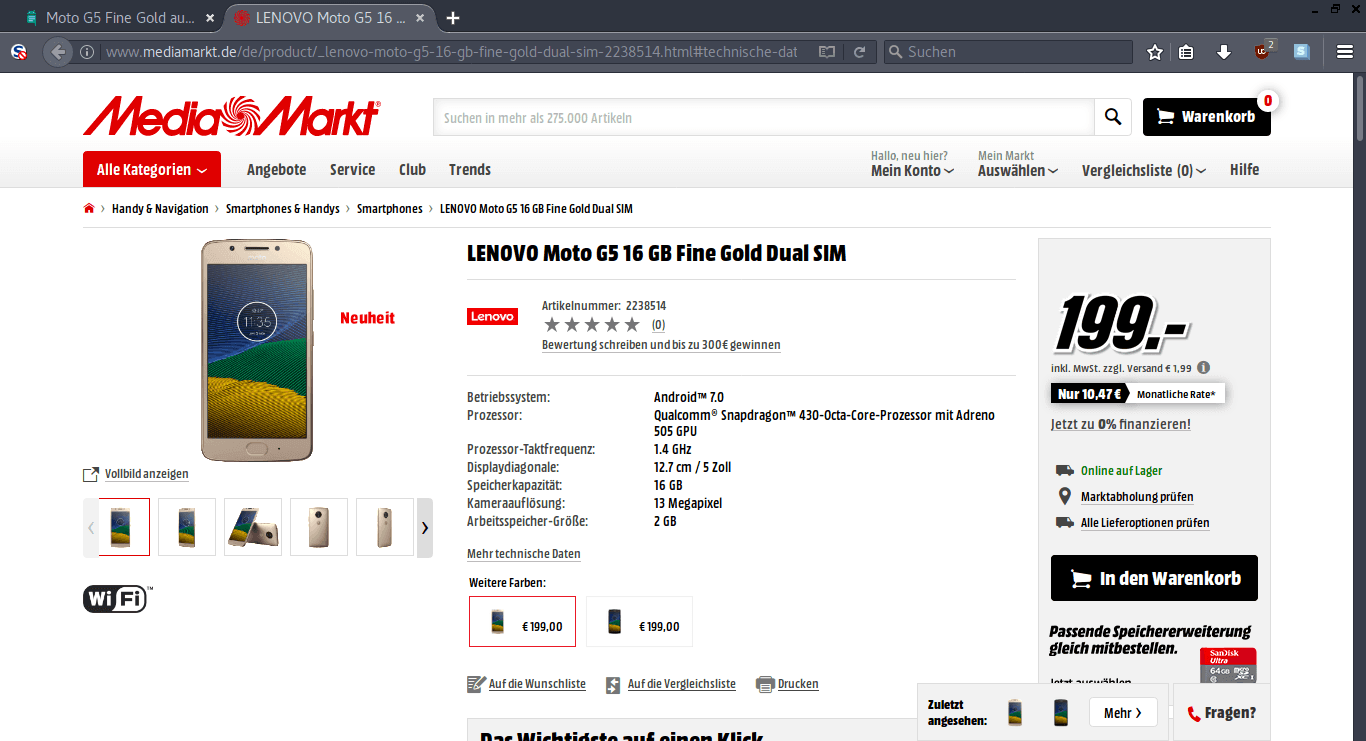Click Auf die Wunschliste link
Viewport: 1366px width, 741px height.
(x=537, y=684)
